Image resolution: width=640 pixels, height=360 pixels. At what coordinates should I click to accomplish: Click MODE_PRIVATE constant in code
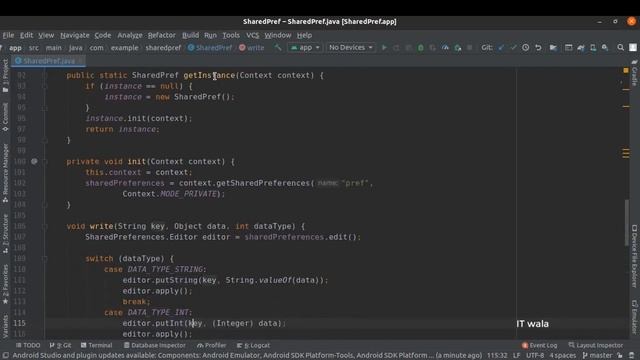pos(188,194)
